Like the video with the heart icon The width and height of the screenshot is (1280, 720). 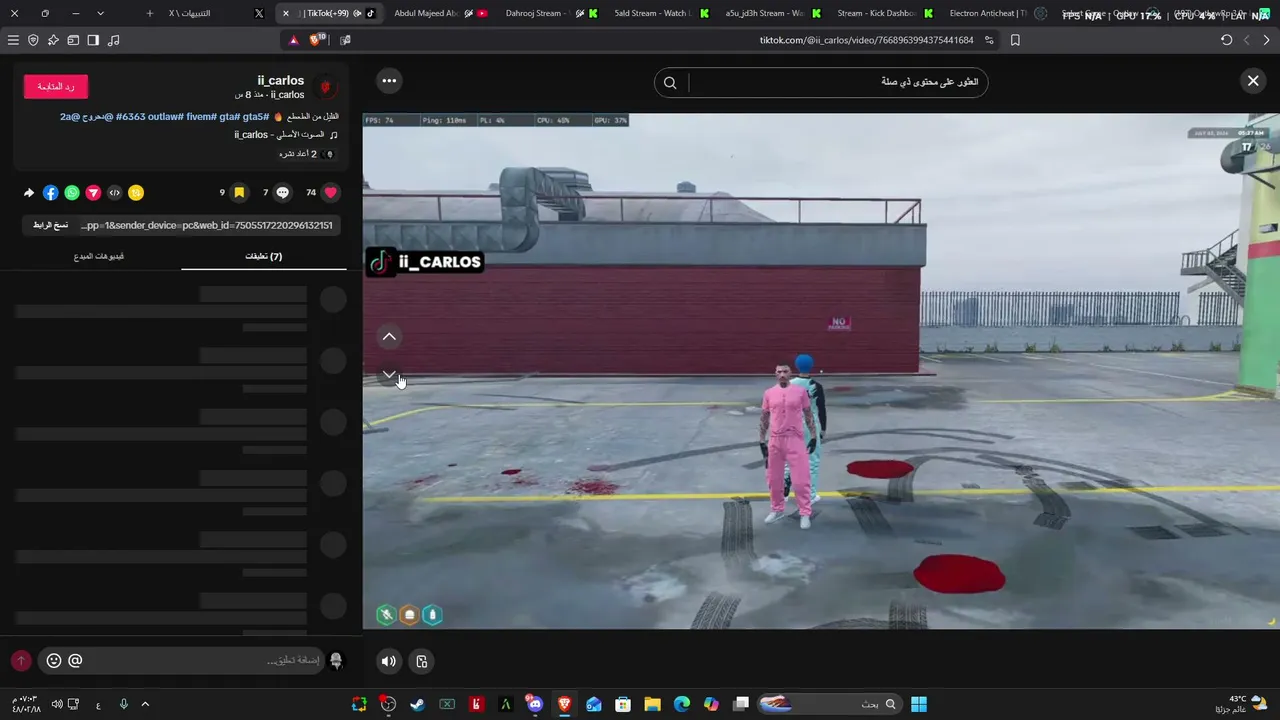pos(331,192)
